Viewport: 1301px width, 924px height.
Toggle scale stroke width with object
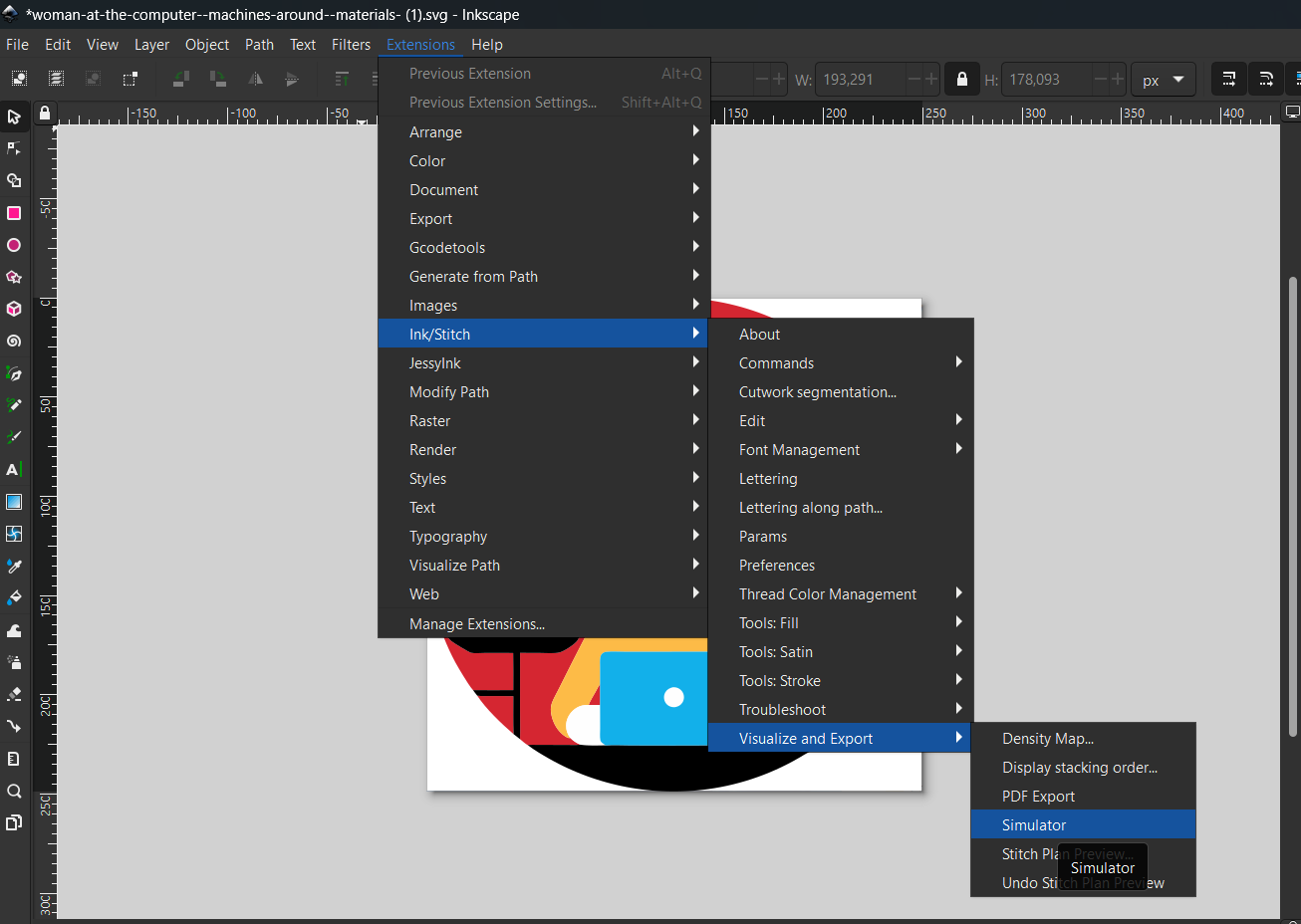pyautogui.click(x=1228, y=79)
